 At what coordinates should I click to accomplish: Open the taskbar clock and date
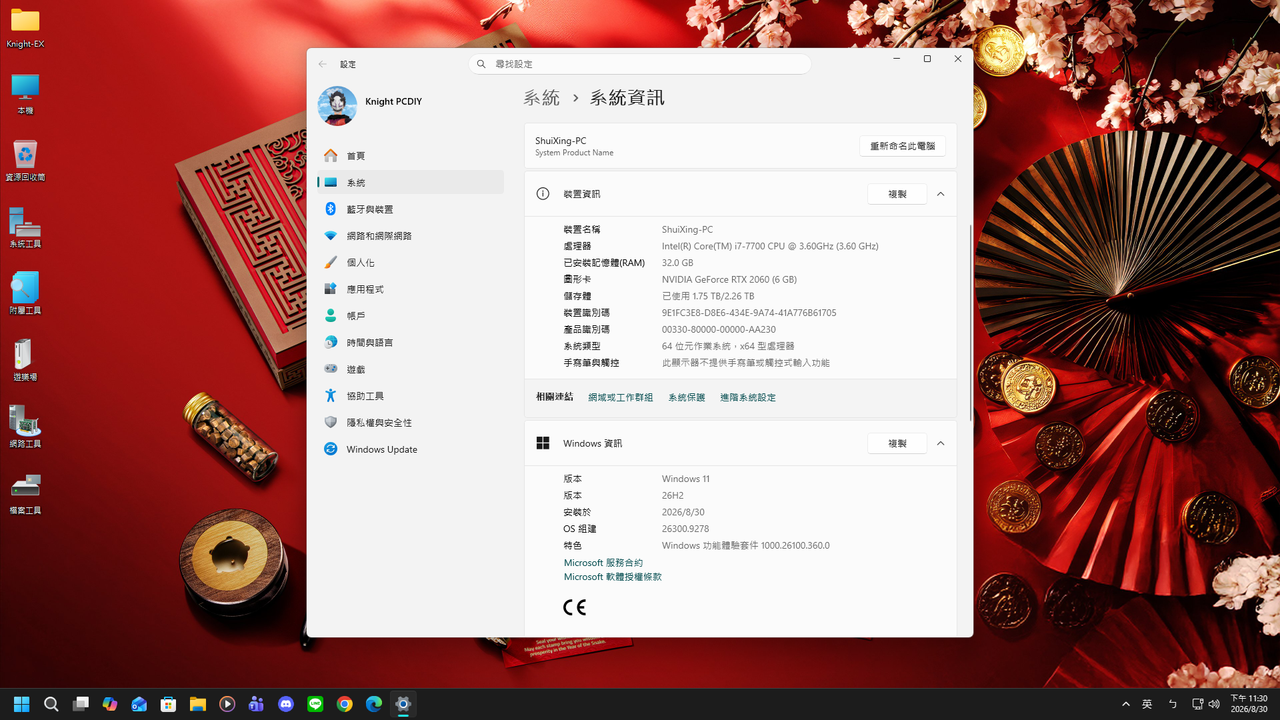[x=1248, y=704]
